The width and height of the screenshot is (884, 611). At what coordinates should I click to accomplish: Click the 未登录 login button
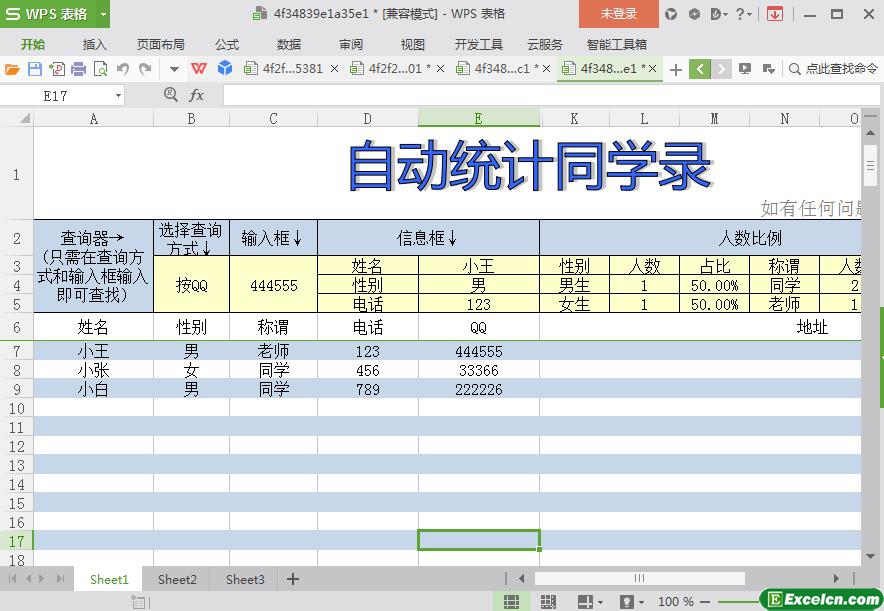pyautogui.click(x=618, y=14)
